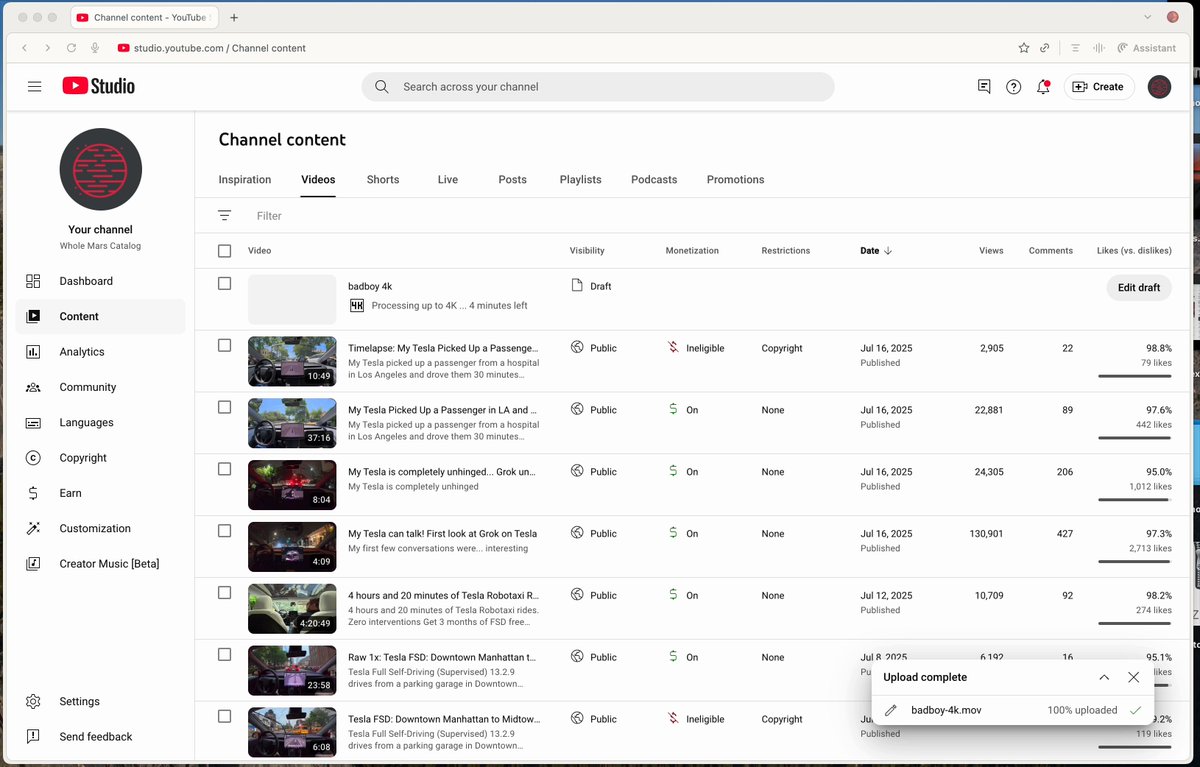Tick the checkbox for My Tesla is completely unhinged
Screen dimensions: 1200x767
(224, 469)
